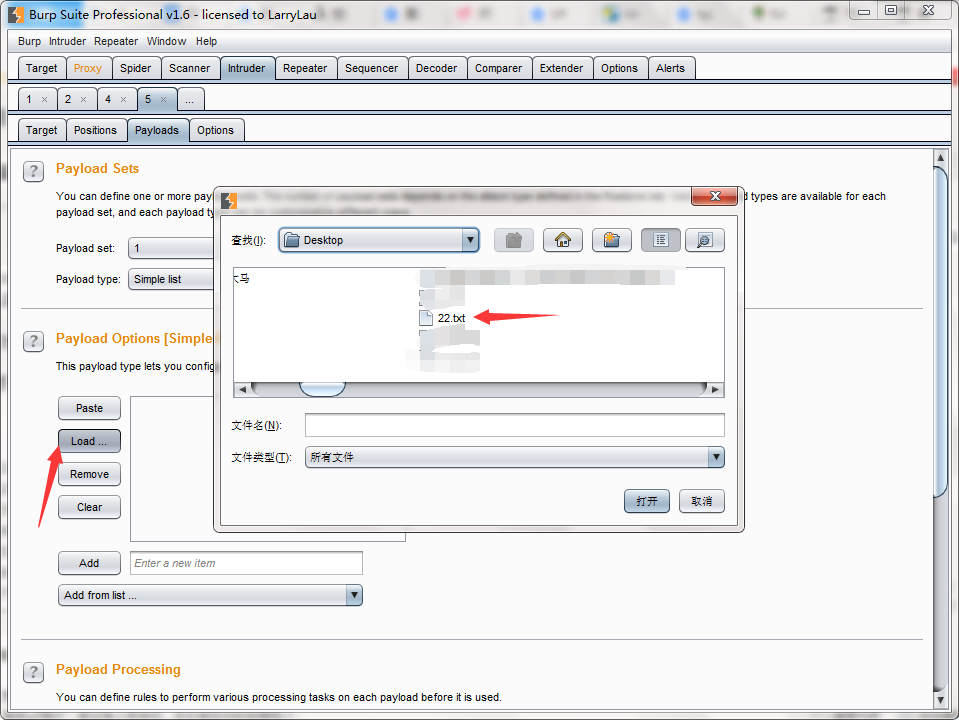
Task: Go to home folder in file dialog
Action: [563, 240]
